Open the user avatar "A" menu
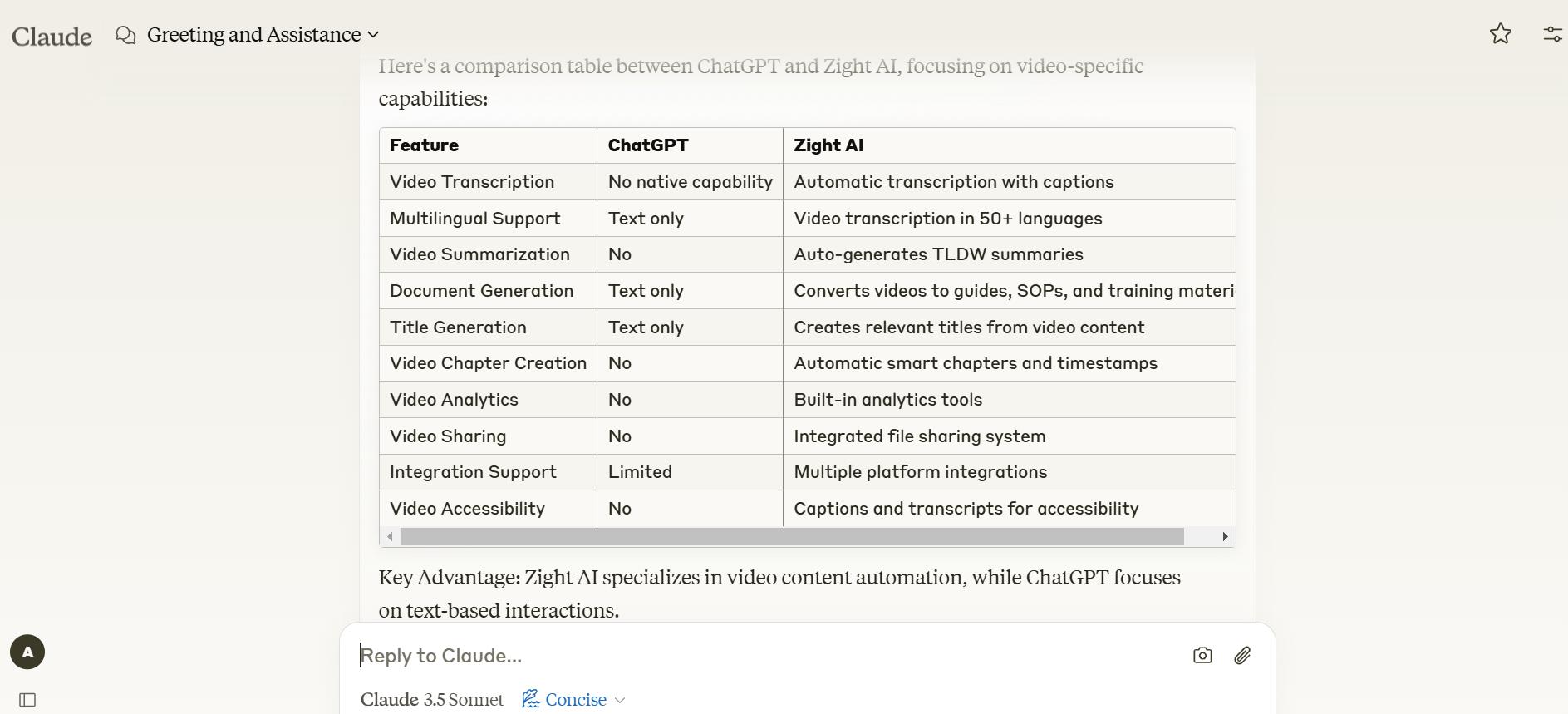The image size is (1568, 714). coord(27,652)
